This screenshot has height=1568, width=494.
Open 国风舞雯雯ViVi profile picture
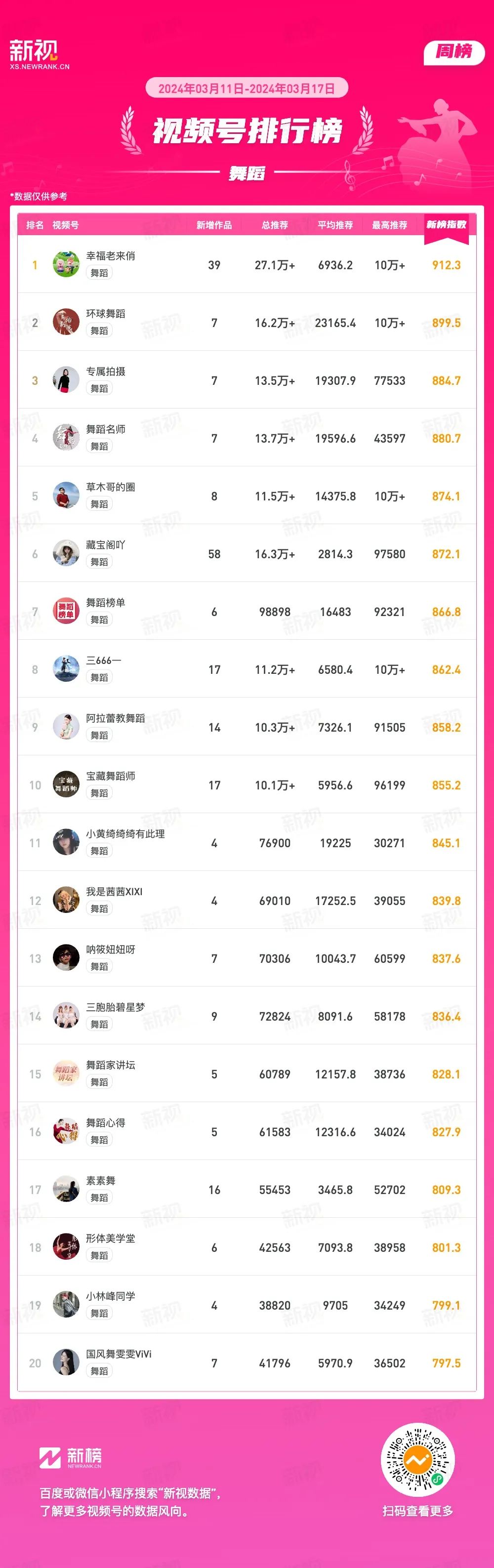coord(66,1363)
